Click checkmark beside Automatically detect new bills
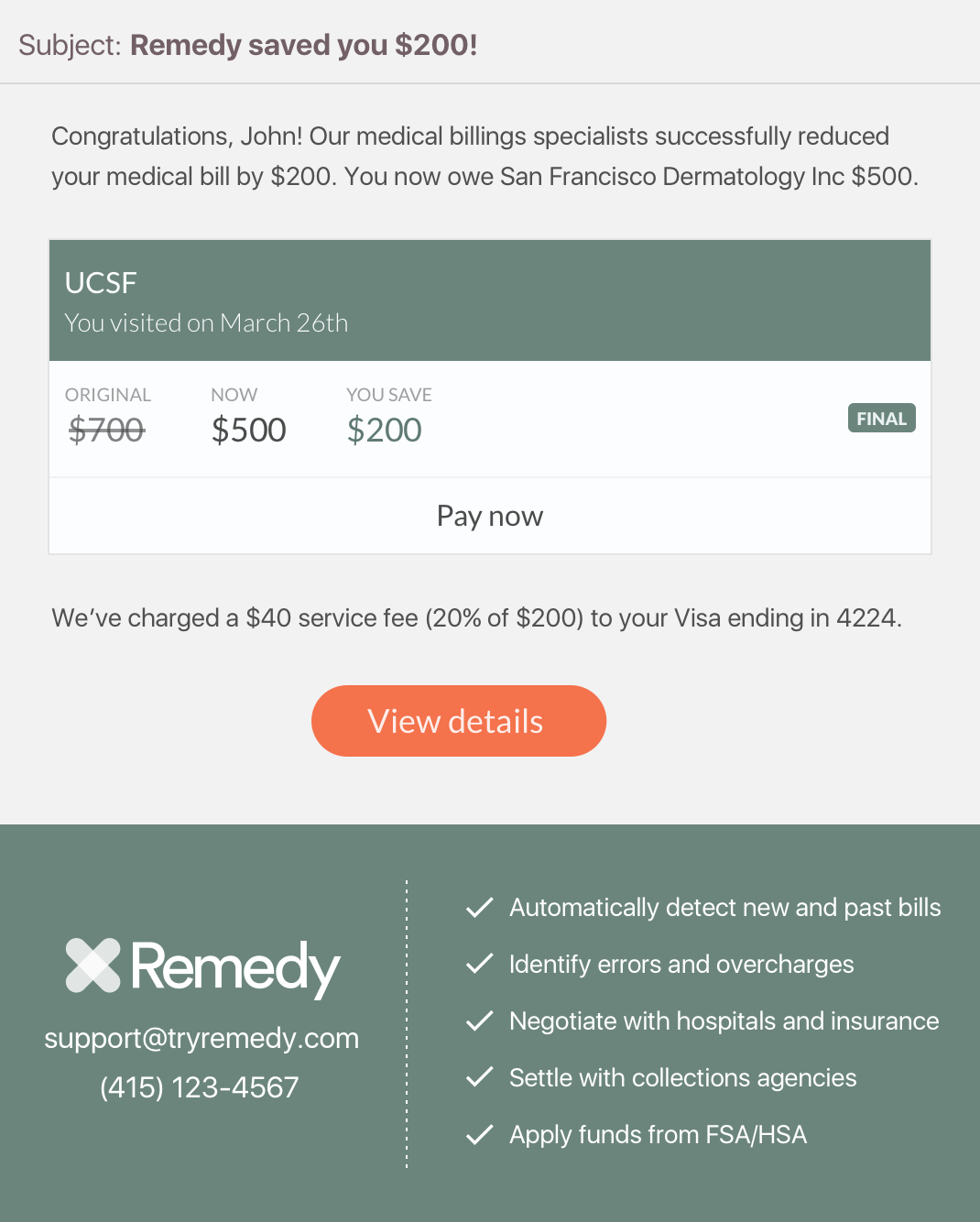The height and width of the screenshot is (1222, 980). point(480,908)
